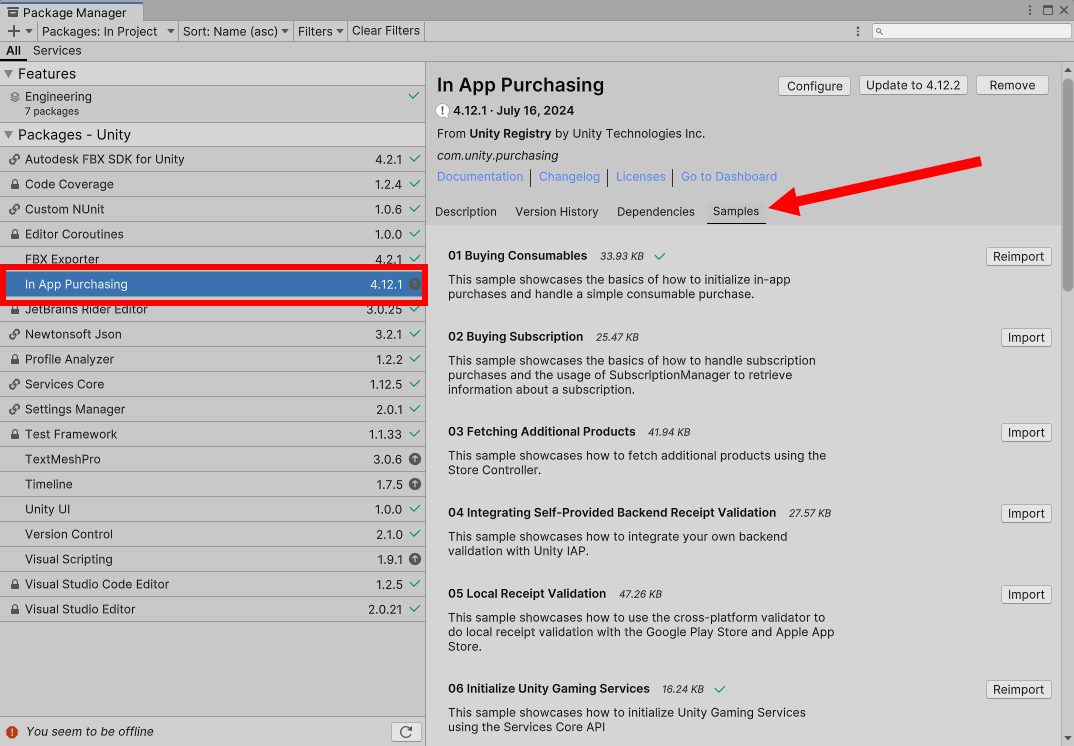The width and height of the screenshot is (1074, 746).
Task: Open the Go to Dashboard link
Action: [729, 177]
